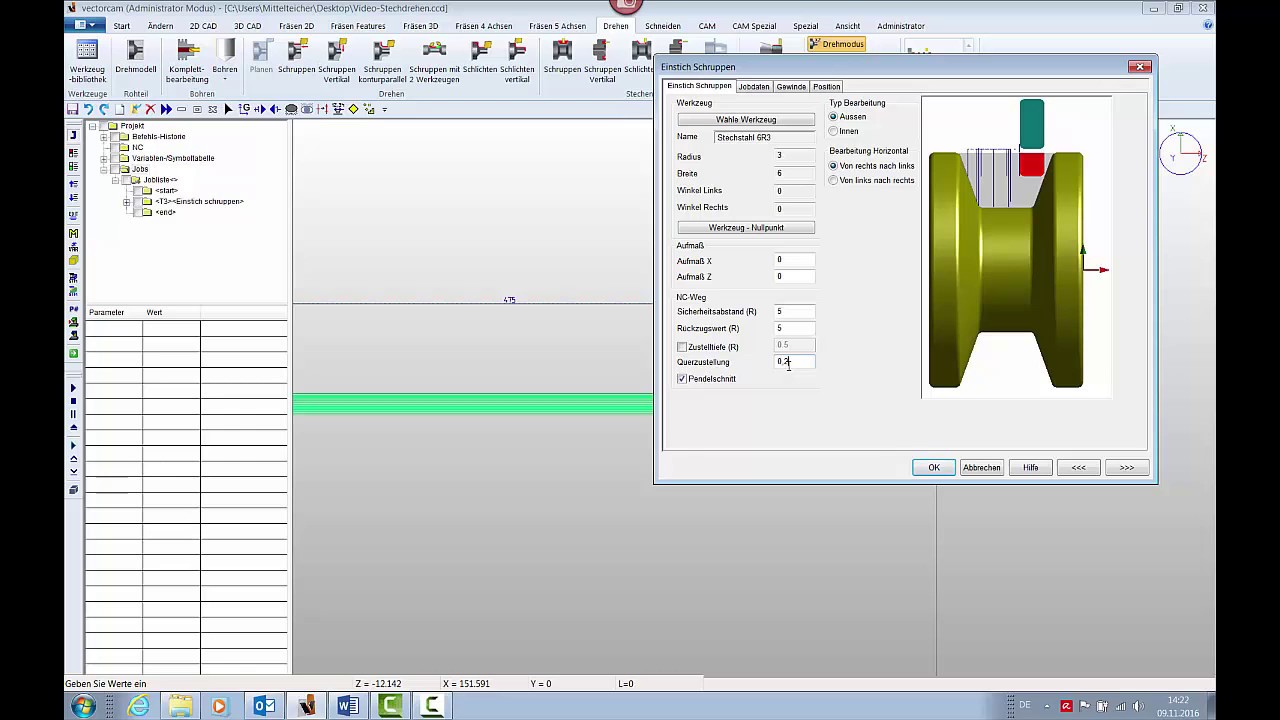Click the Abbrechen button
1280x720 pixels.
pyautogui.click(x=981, y=468)
